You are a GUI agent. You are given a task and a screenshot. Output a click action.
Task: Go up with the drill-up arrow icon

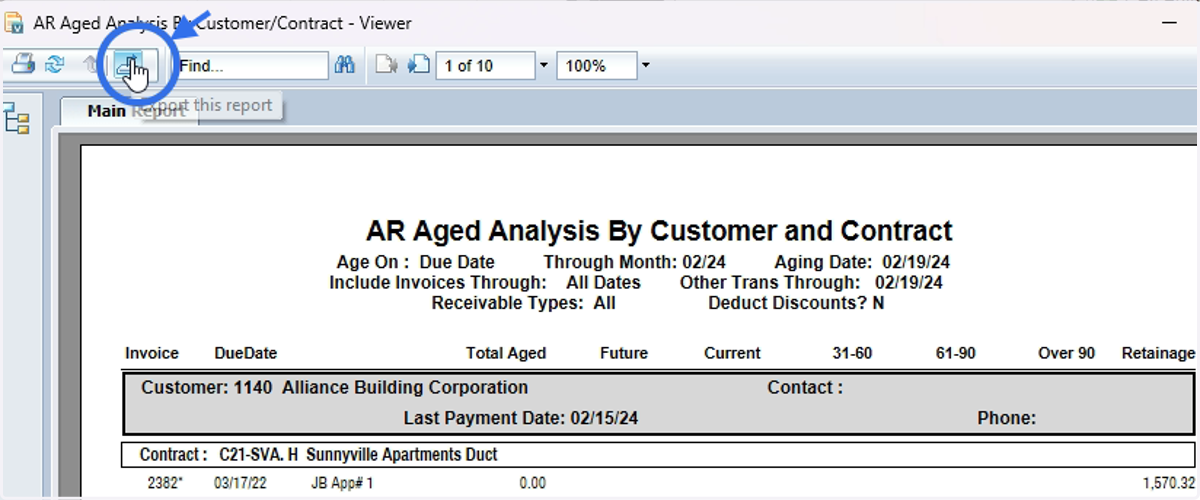click(x=90, y=66)
